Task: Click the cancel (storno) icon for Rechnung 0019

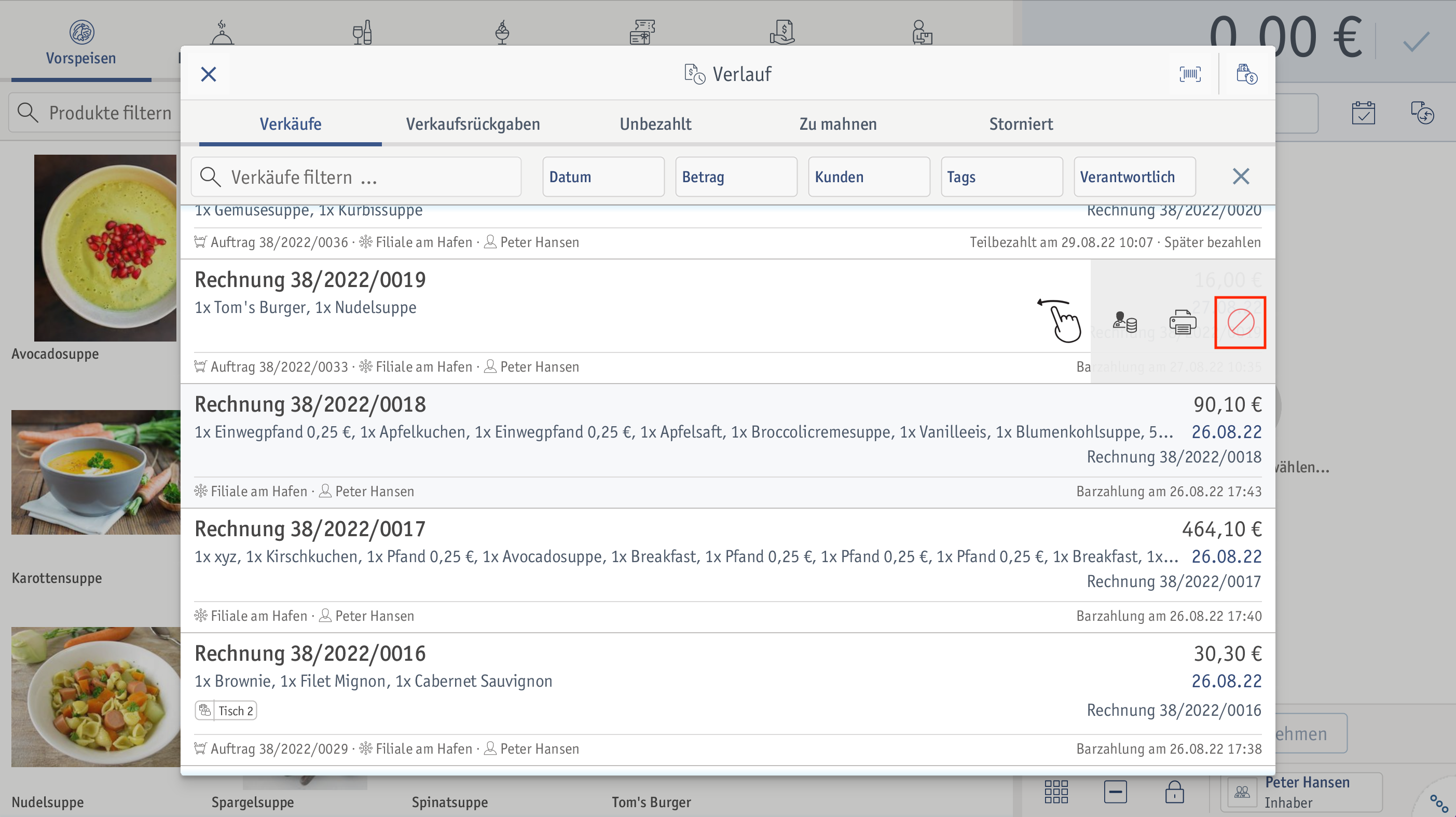Action: click(x=1241, y=323)
